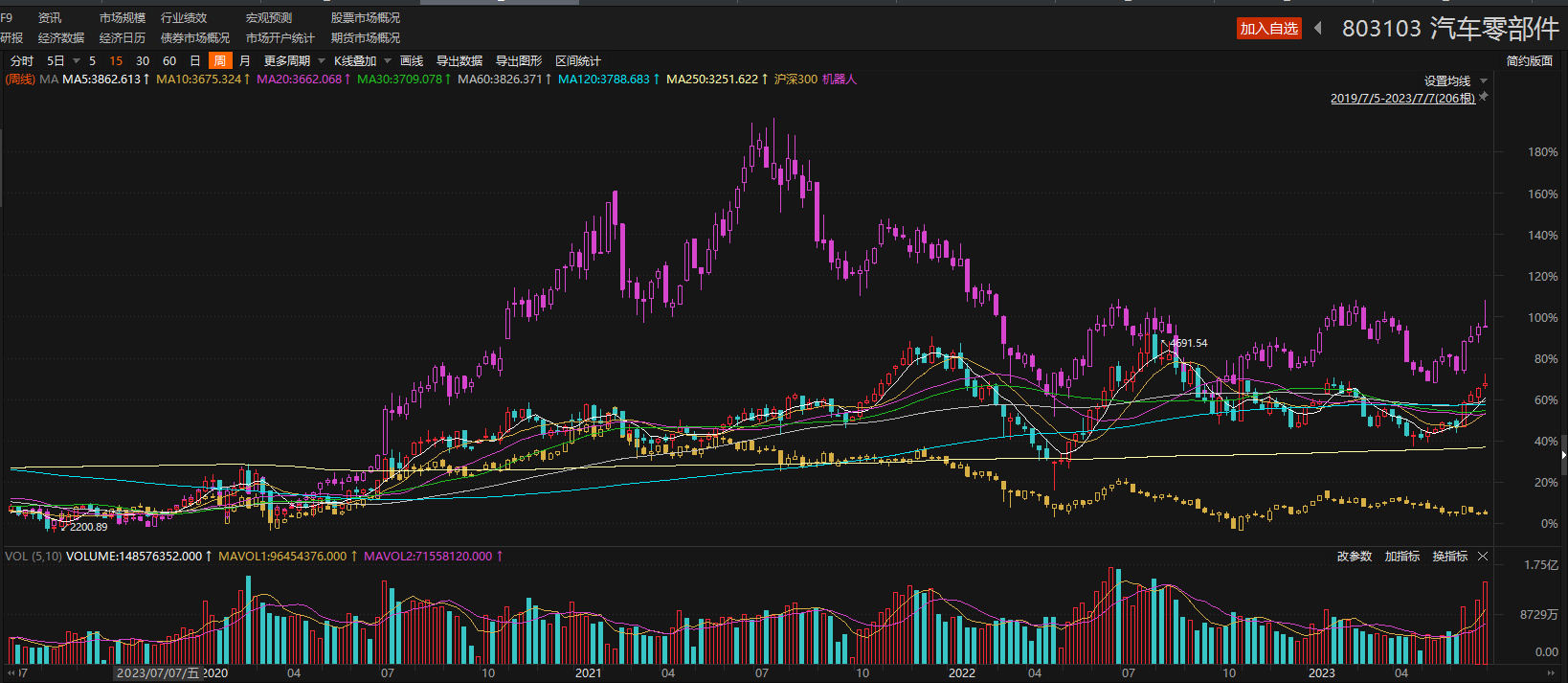Open the 股票市场概况 menu item
Screen dimensions: 1568x683
tap(366, 18)
